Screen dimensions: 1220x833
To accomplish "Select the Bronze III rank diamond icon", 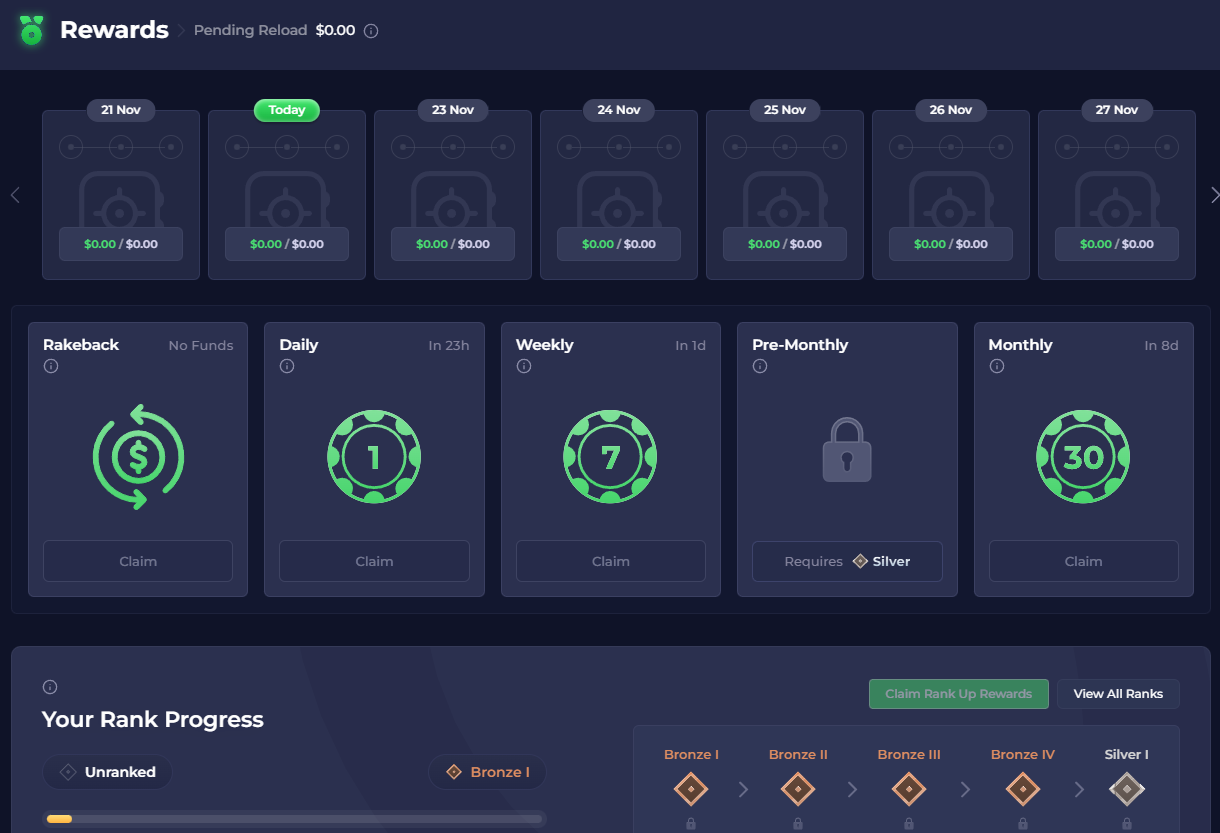I will tap(908, 789).
